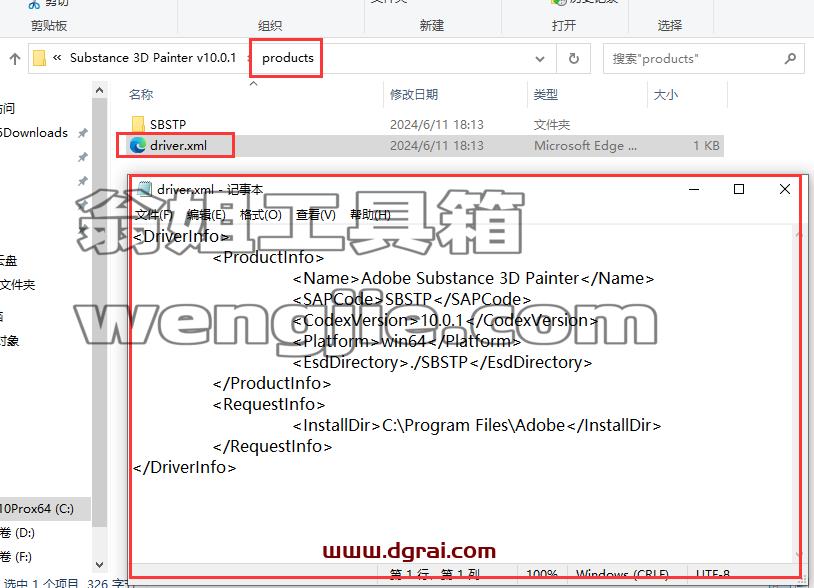Expand the address bar history dropdown
Screen dimensions: 814x588
(540, 59)
